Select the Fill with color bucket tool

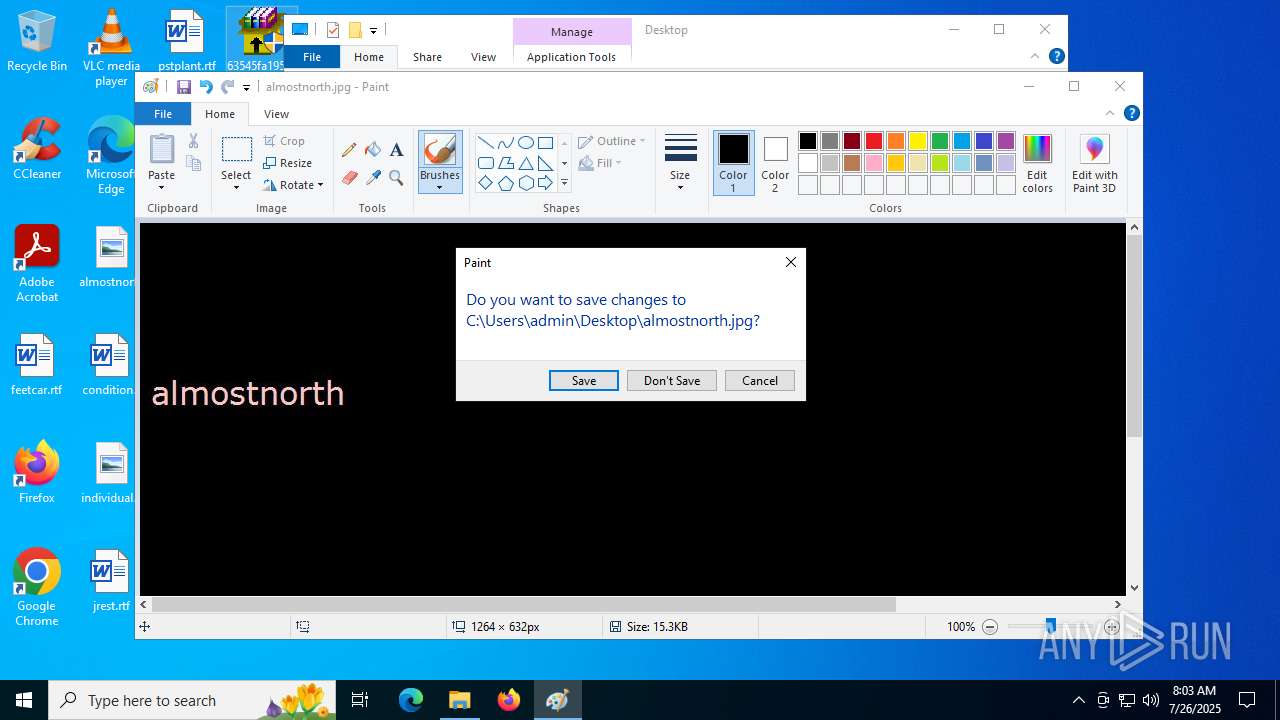pyautogui.click(x=373, y=150)
